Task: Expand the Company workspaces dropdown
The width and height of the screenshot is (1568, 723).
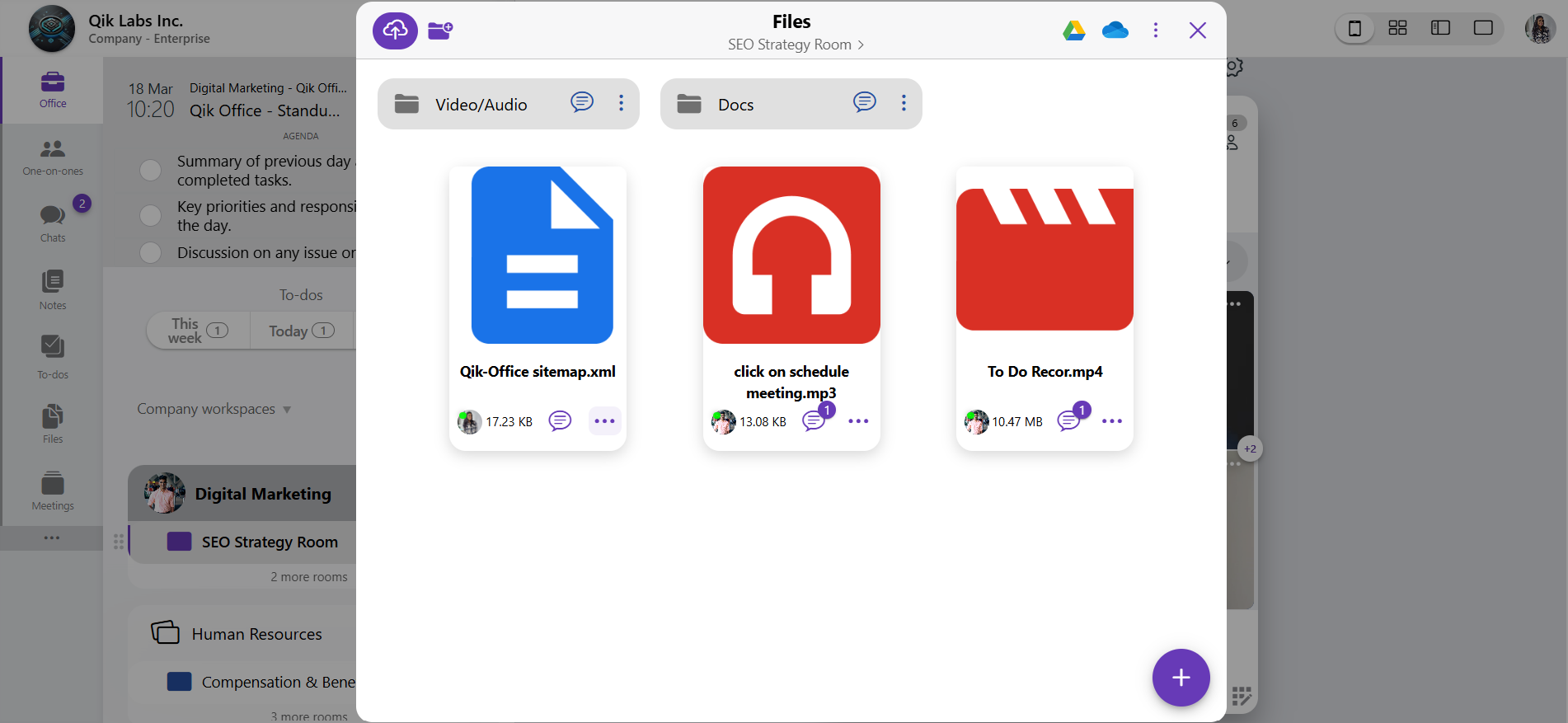Action: pos(287,410)
